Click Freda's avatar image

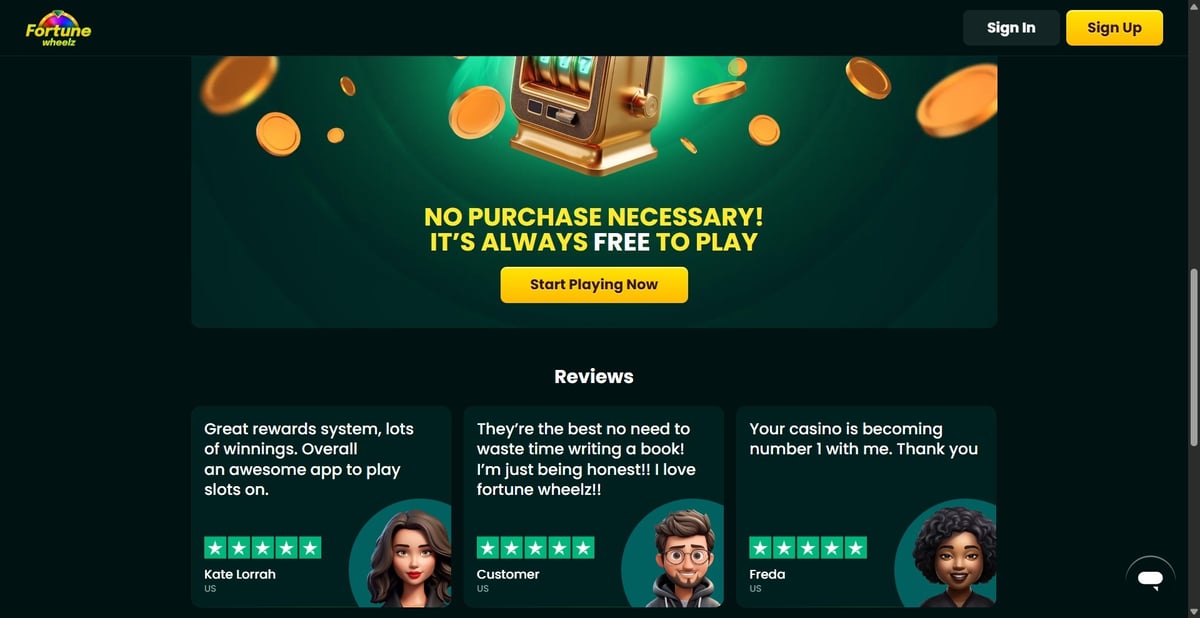click(945, 553)
